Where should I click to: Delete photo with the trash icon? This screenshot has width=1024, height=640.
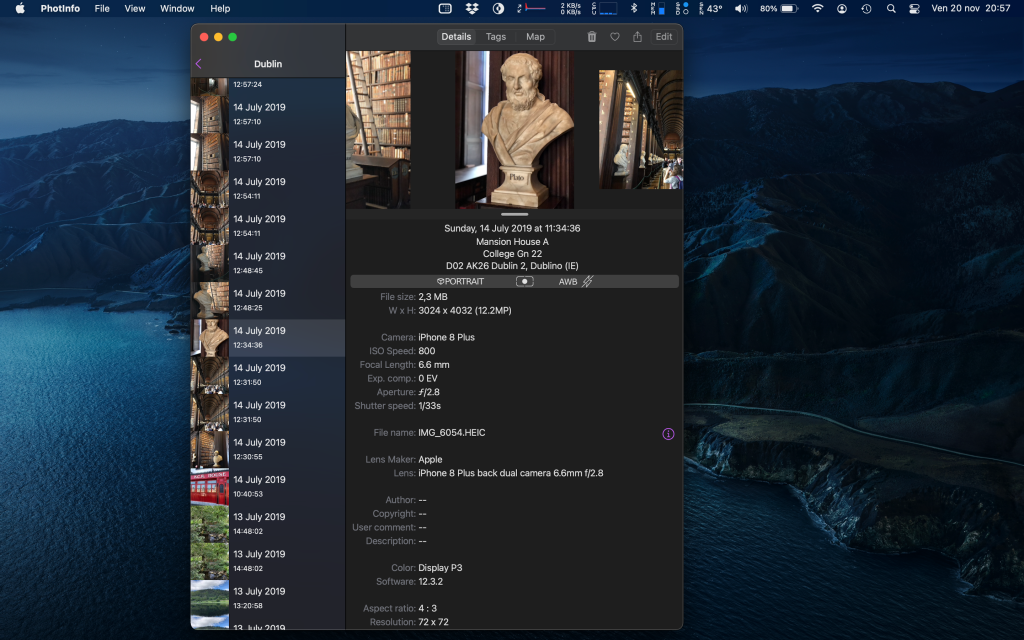(x=591, y=37)
